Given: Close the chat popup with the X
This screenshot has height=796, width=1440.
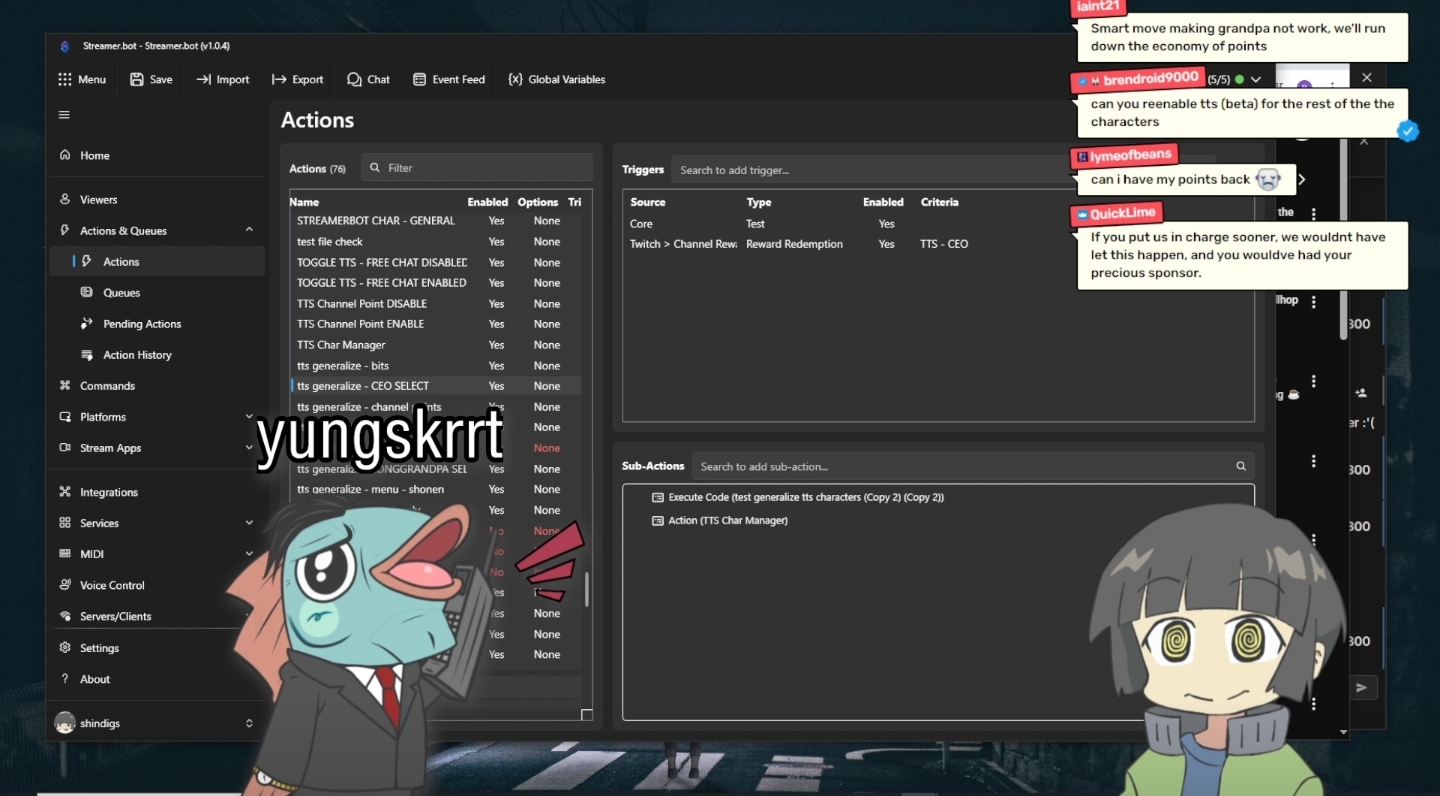Looking at the screenshot, I should point(1367,77).
